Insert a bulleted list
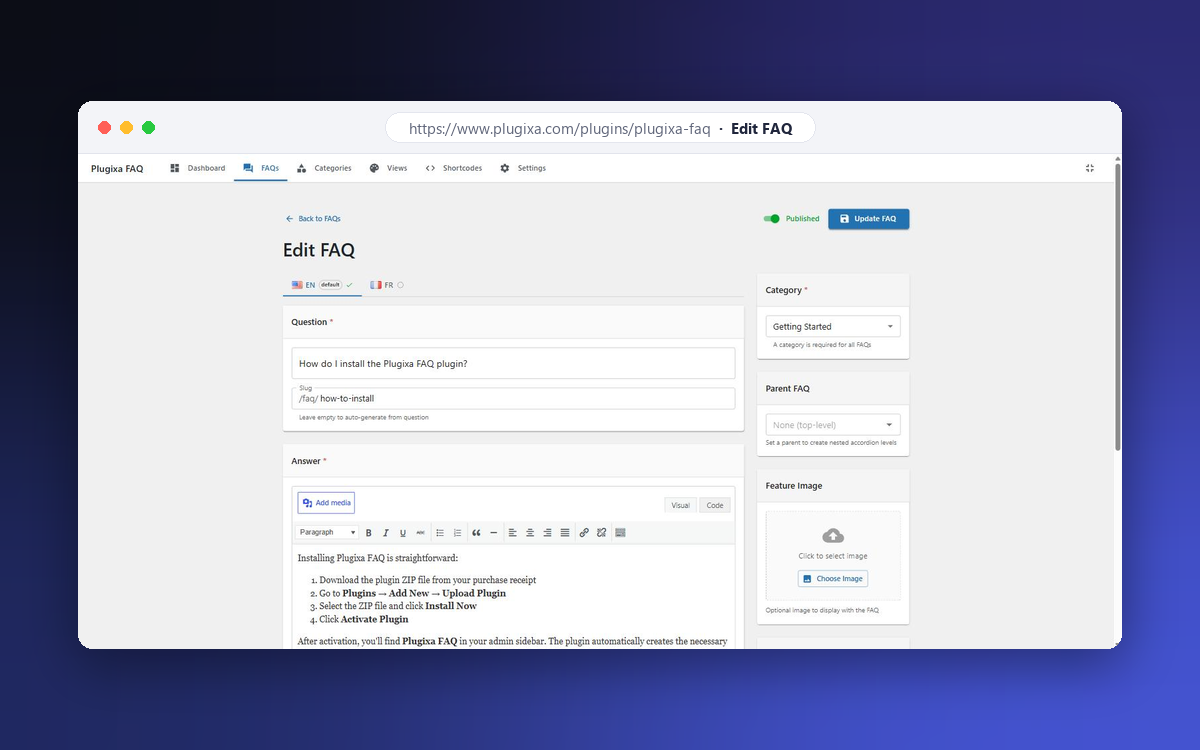 point(440,533)
